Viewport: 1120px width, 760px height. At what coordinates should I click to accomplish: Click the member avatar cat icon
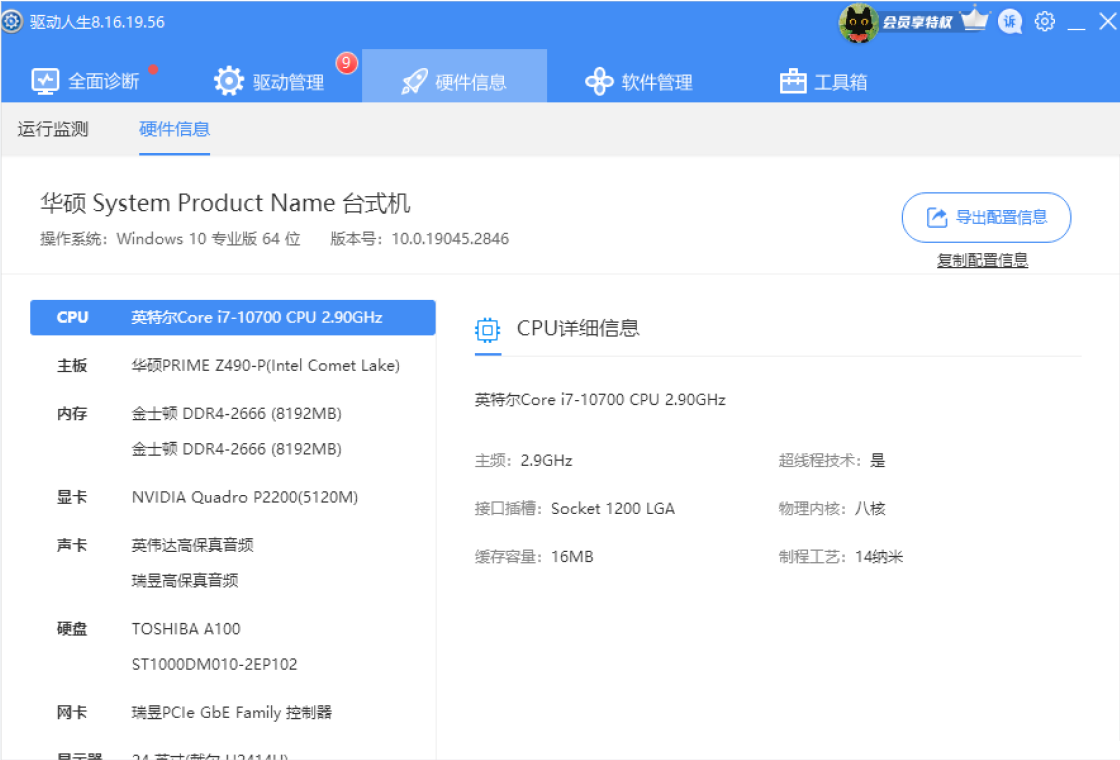(857, 22)
